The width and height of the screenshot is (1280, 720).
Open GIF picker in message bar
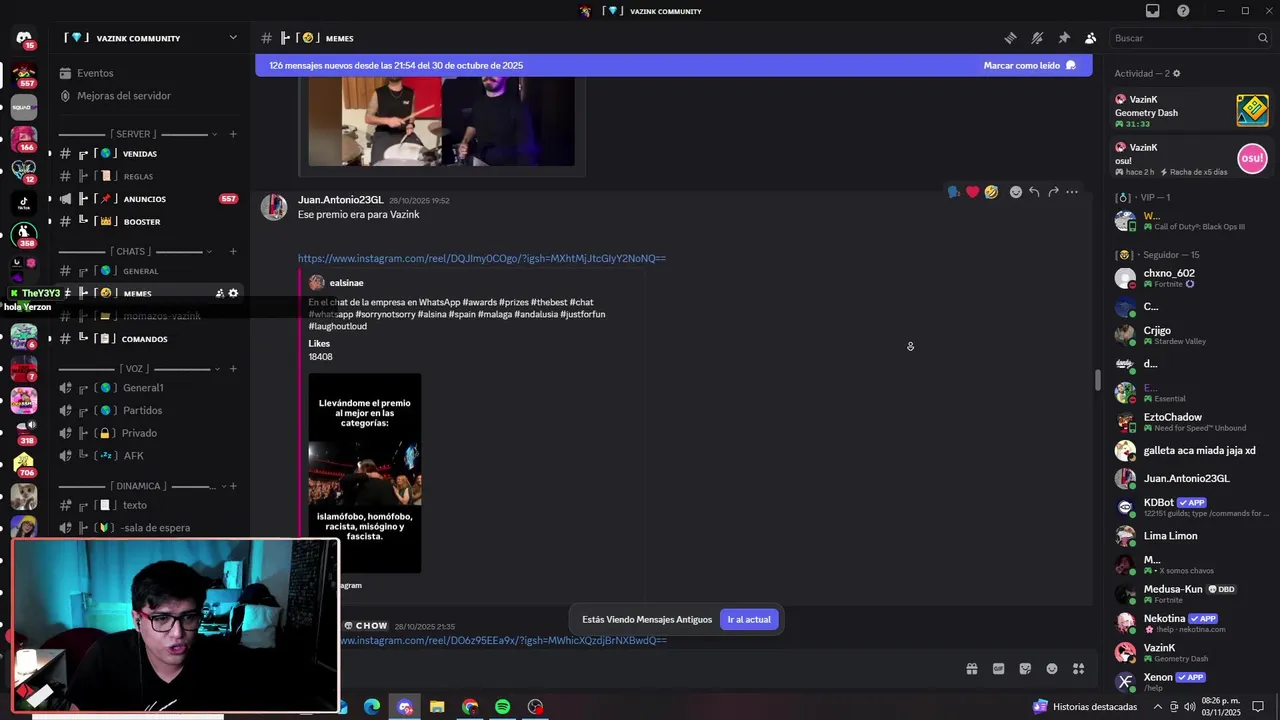pyautogui.click(x=998, y=669)
